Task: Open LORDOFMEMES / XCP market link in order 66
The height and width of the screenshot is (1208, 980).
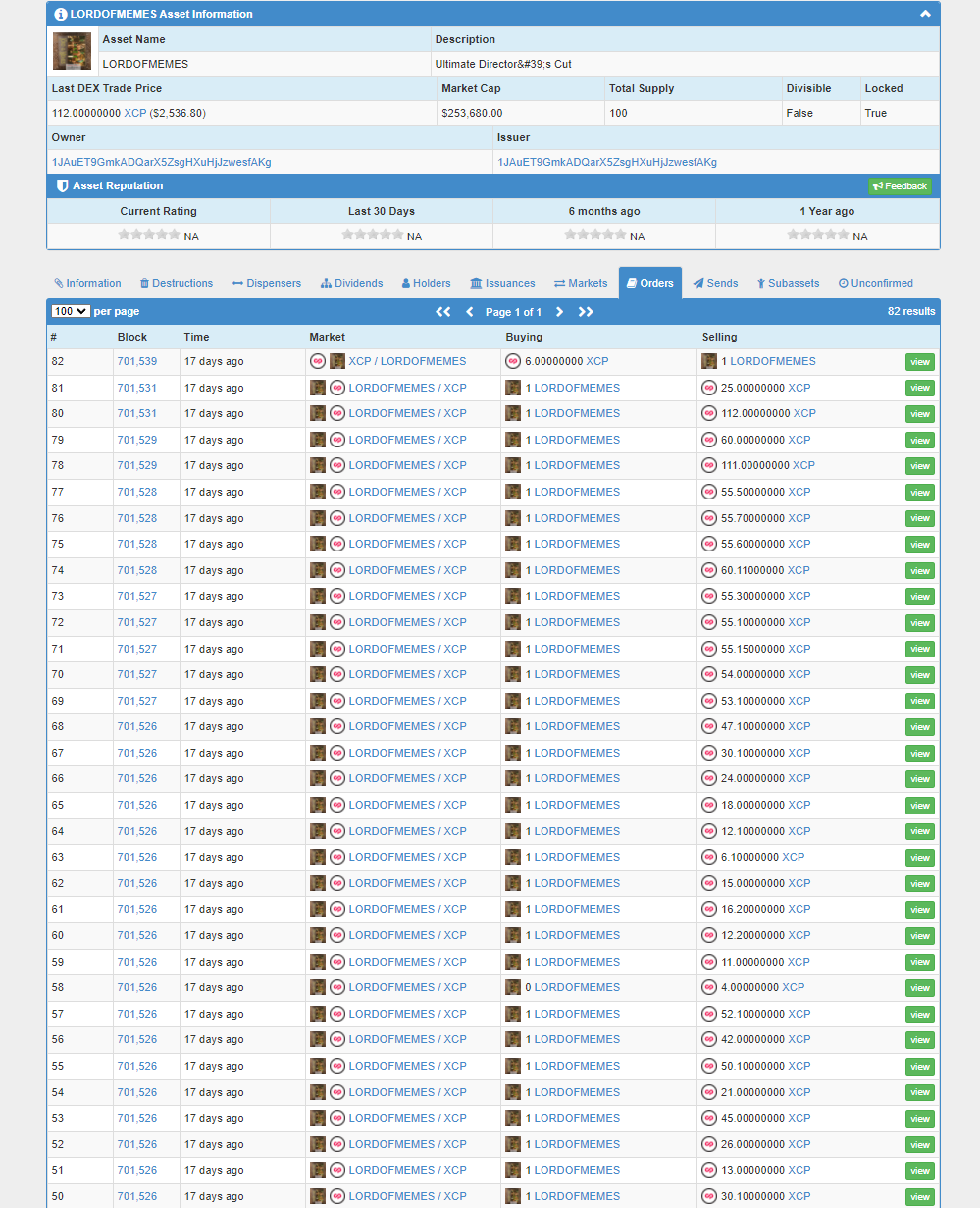Action: coord(407,778)
